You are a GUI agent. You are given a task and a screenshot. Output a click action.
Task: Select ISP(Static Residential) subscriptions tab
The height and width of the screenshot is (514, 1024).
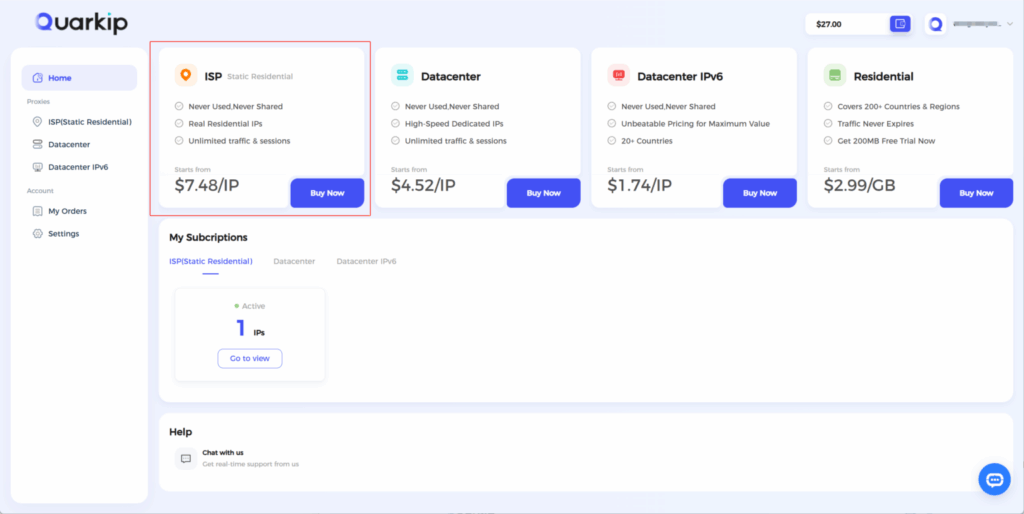[211, 261]
